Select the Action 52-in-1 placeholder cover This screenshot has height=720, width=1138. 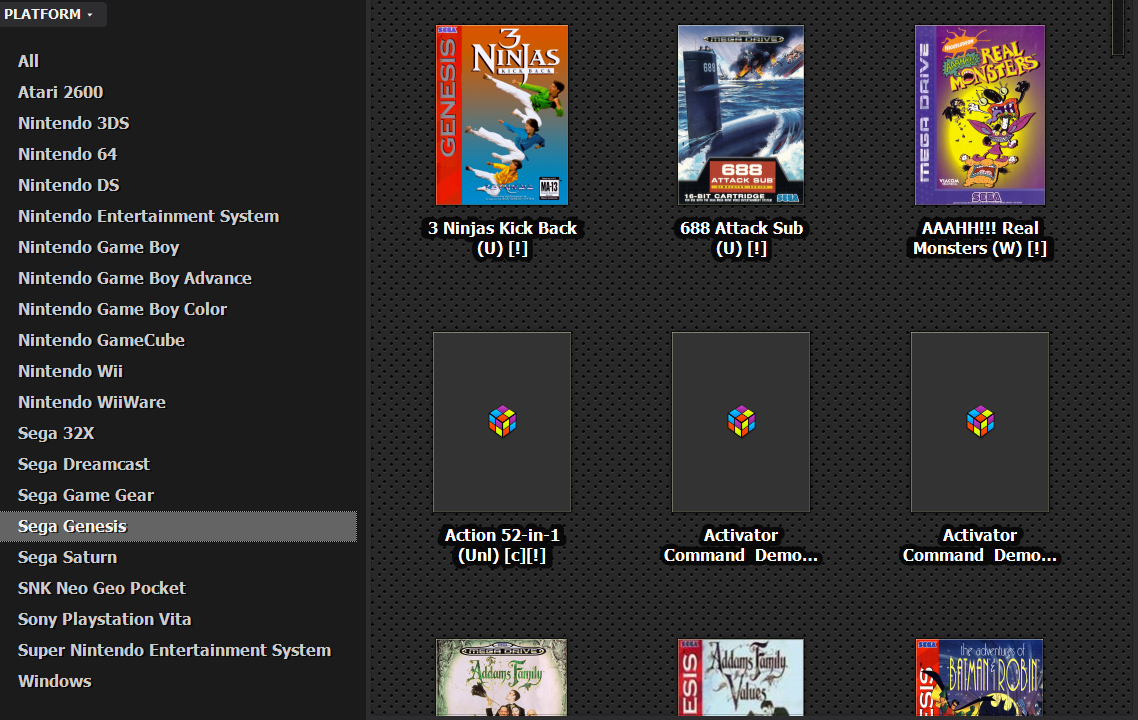point(502,422)
